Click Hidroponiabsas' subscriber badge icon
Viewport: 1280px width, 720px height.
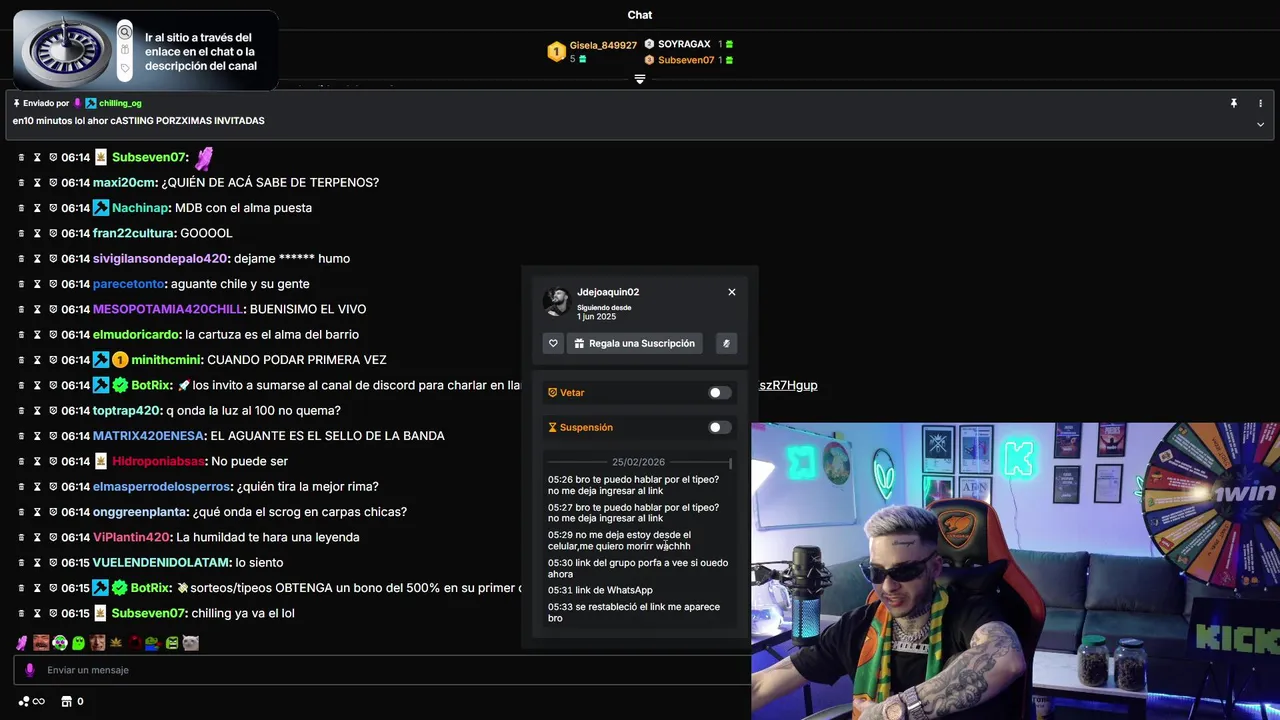coord(101,461)
